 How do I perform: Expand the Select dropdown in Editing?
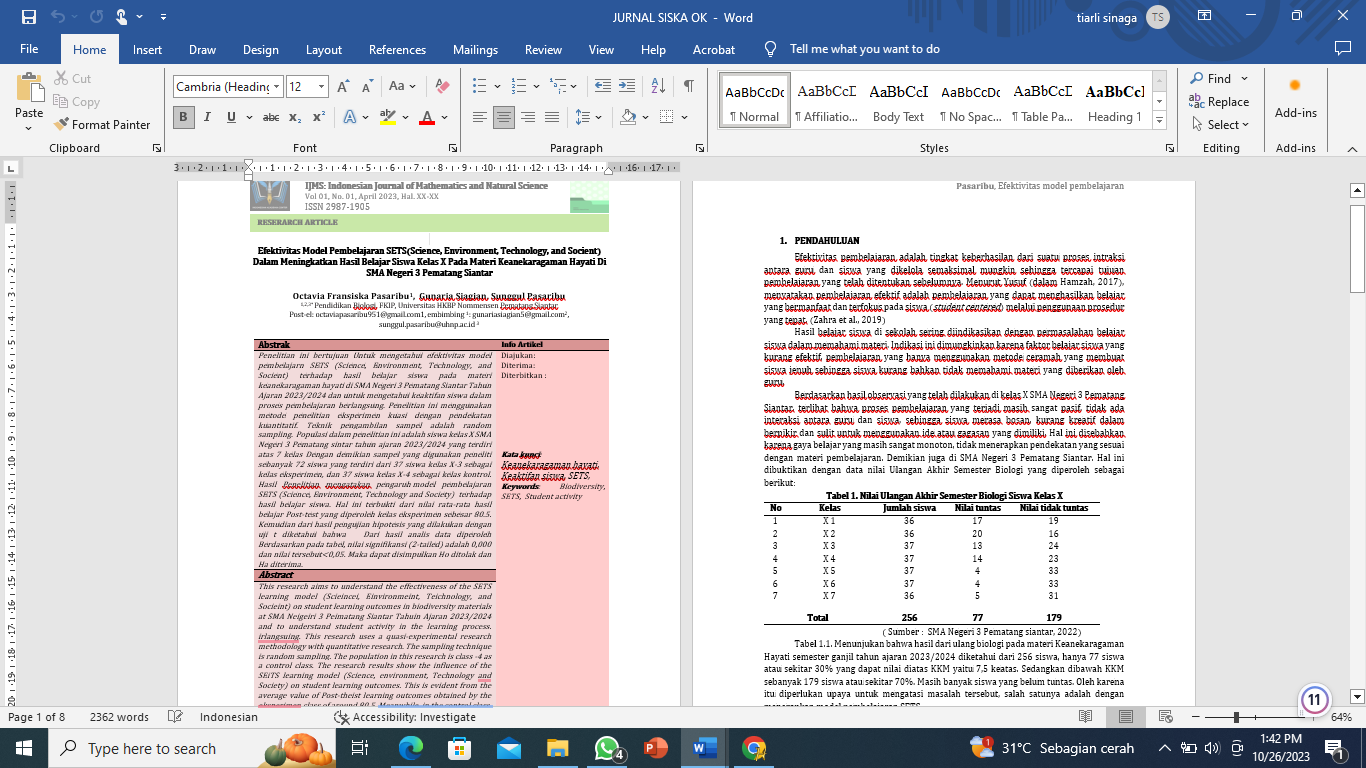point(1220,125)
